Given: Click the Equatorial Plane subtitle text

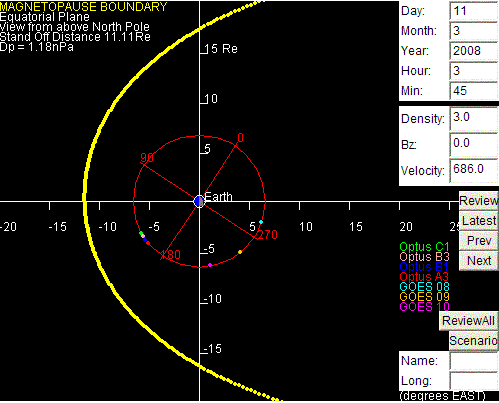Looking at the screenshot, I should click(45, 17).
